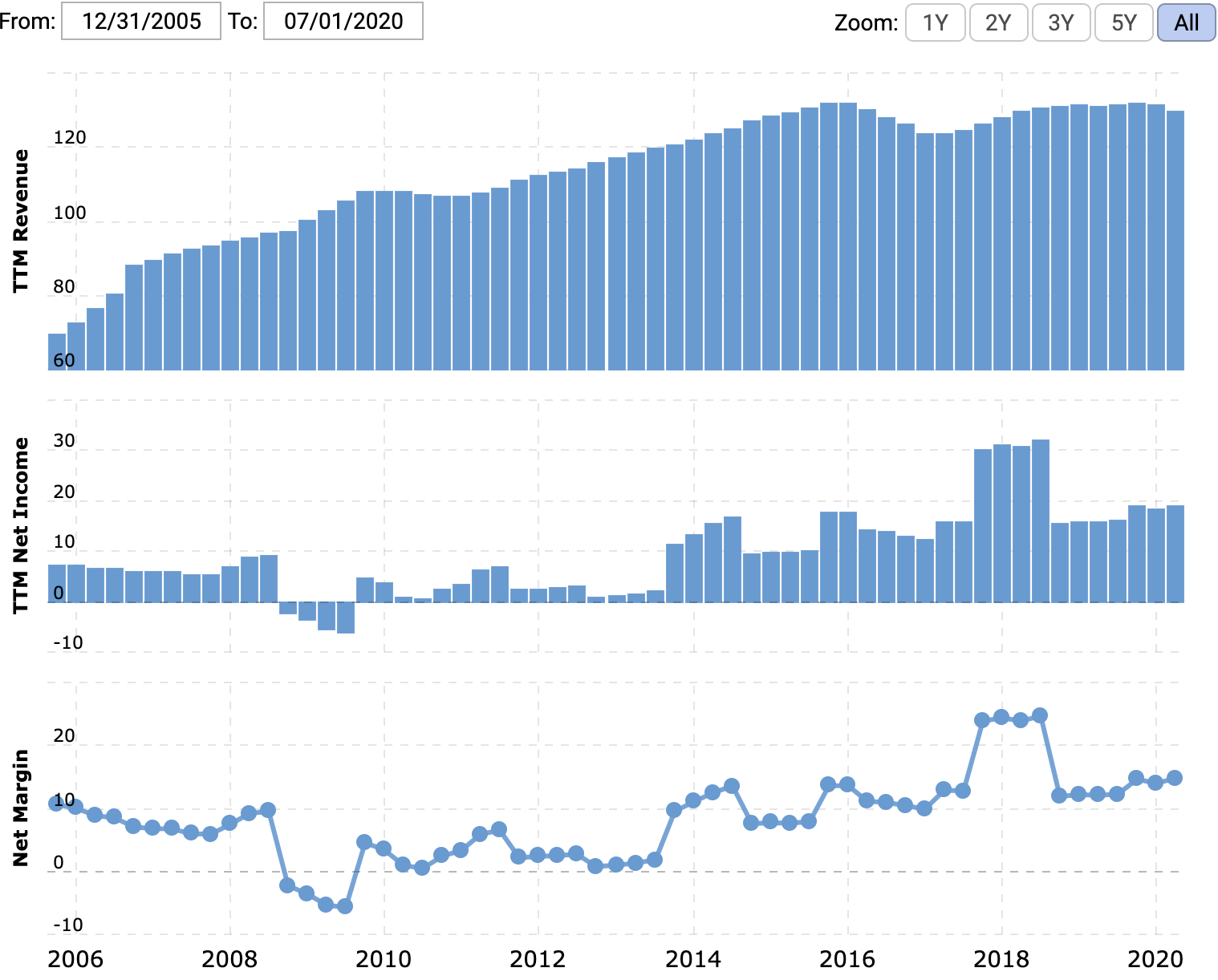Click the TTM Net Income axis title

(21, 525)
